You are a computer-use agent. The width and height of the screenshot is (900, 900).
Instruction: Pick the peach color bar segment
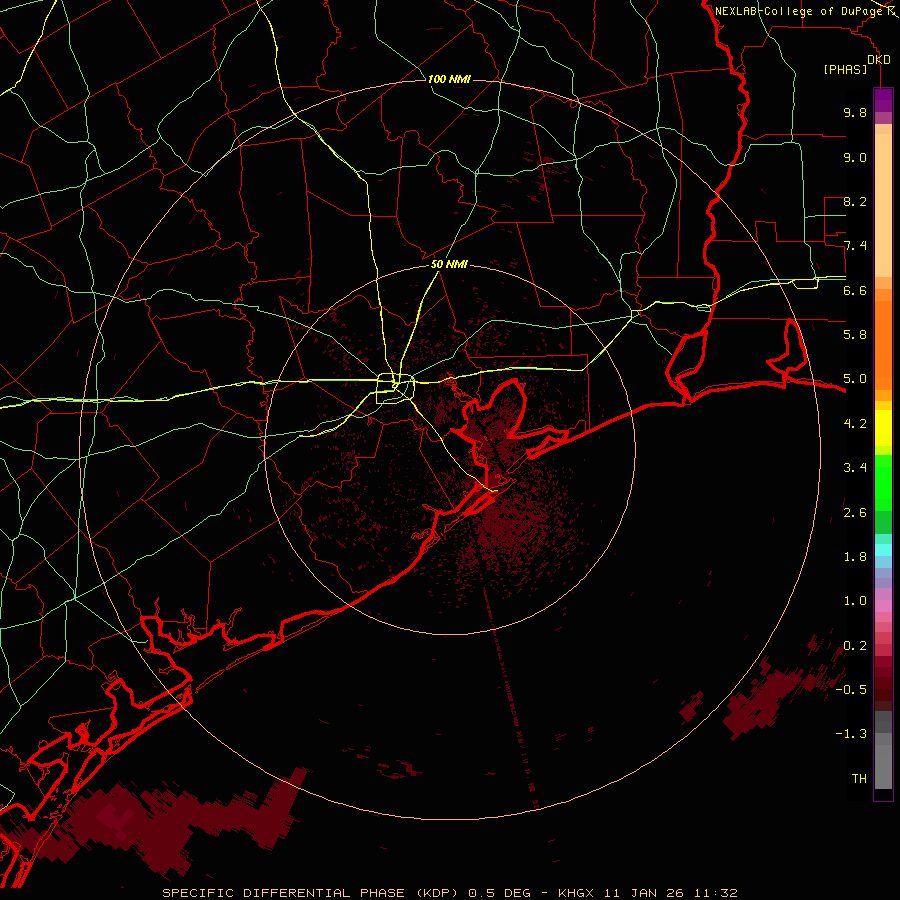tap(883, 207)
